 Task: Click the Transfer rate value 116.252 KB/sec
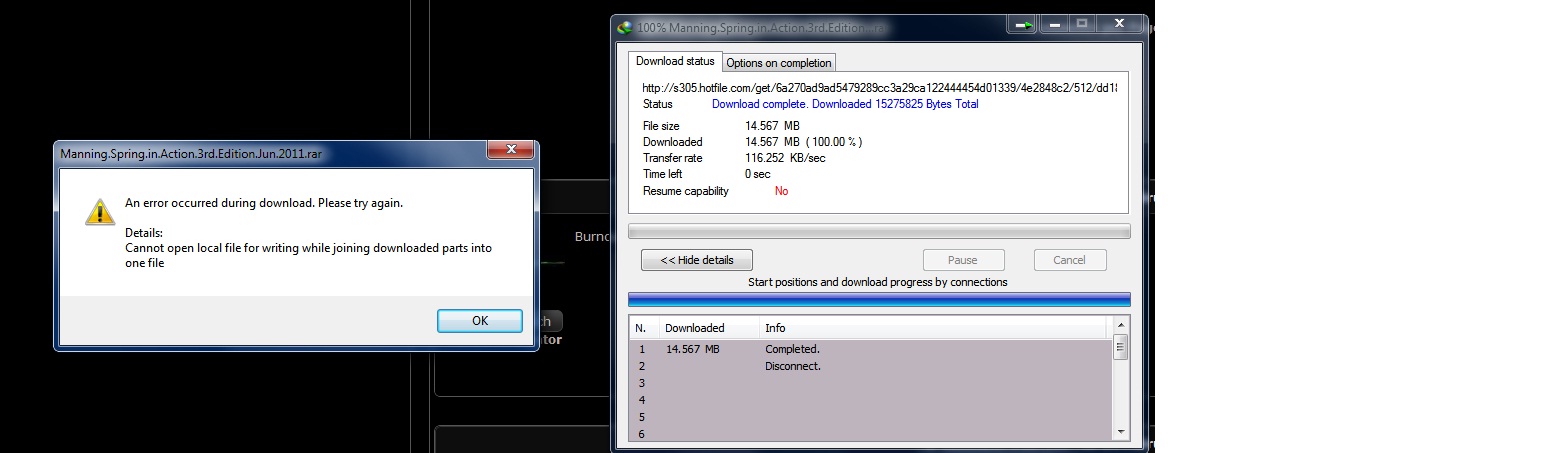pyautogui.click(x=785, y=158)
